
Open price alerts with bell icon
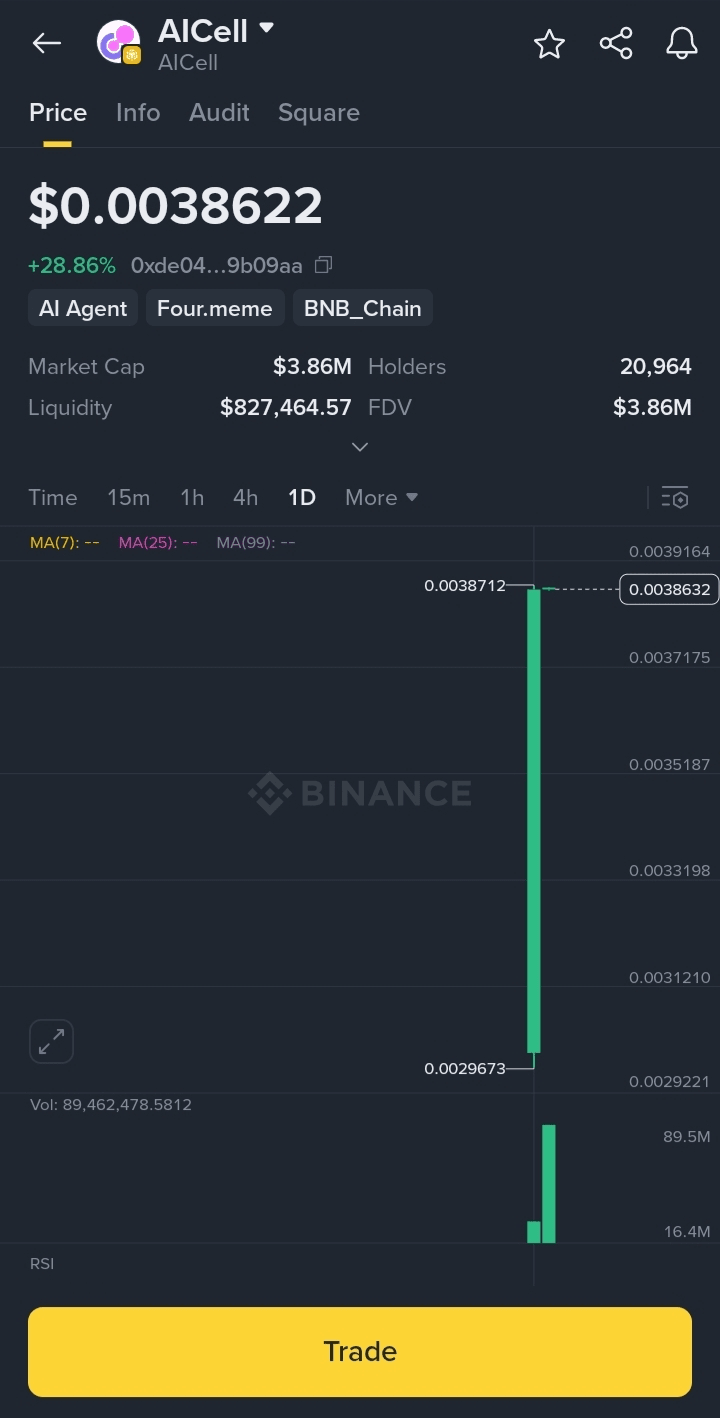681,44
